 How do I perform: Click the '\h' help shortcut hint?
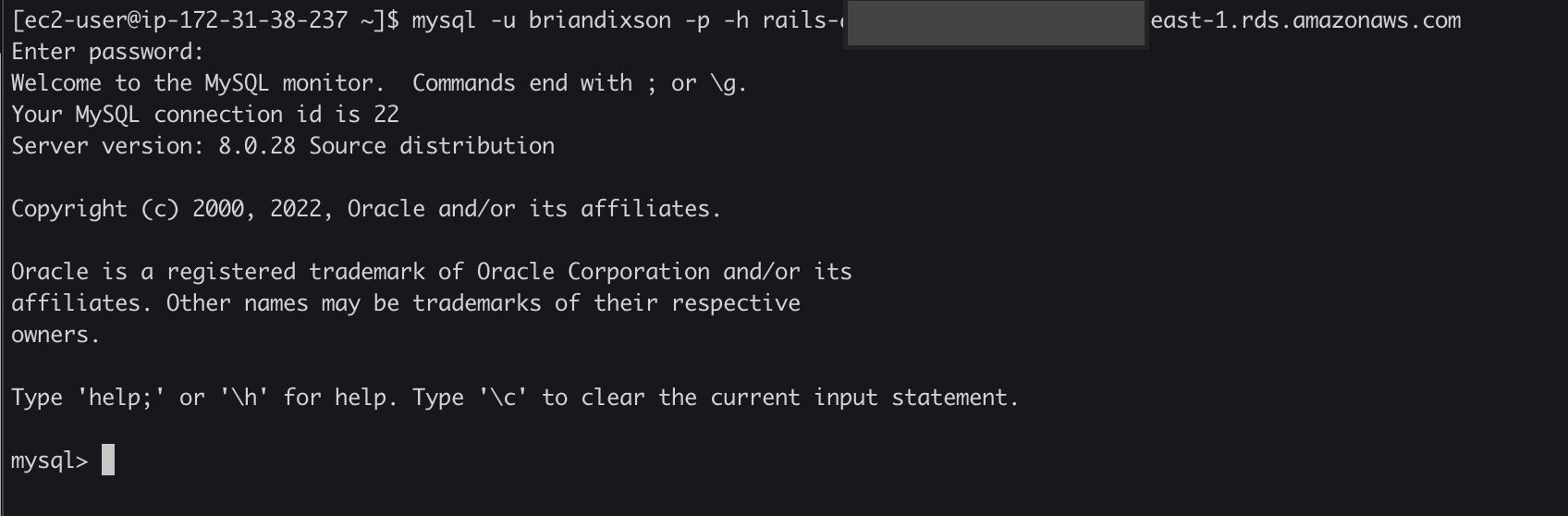(x=244, y=398)
